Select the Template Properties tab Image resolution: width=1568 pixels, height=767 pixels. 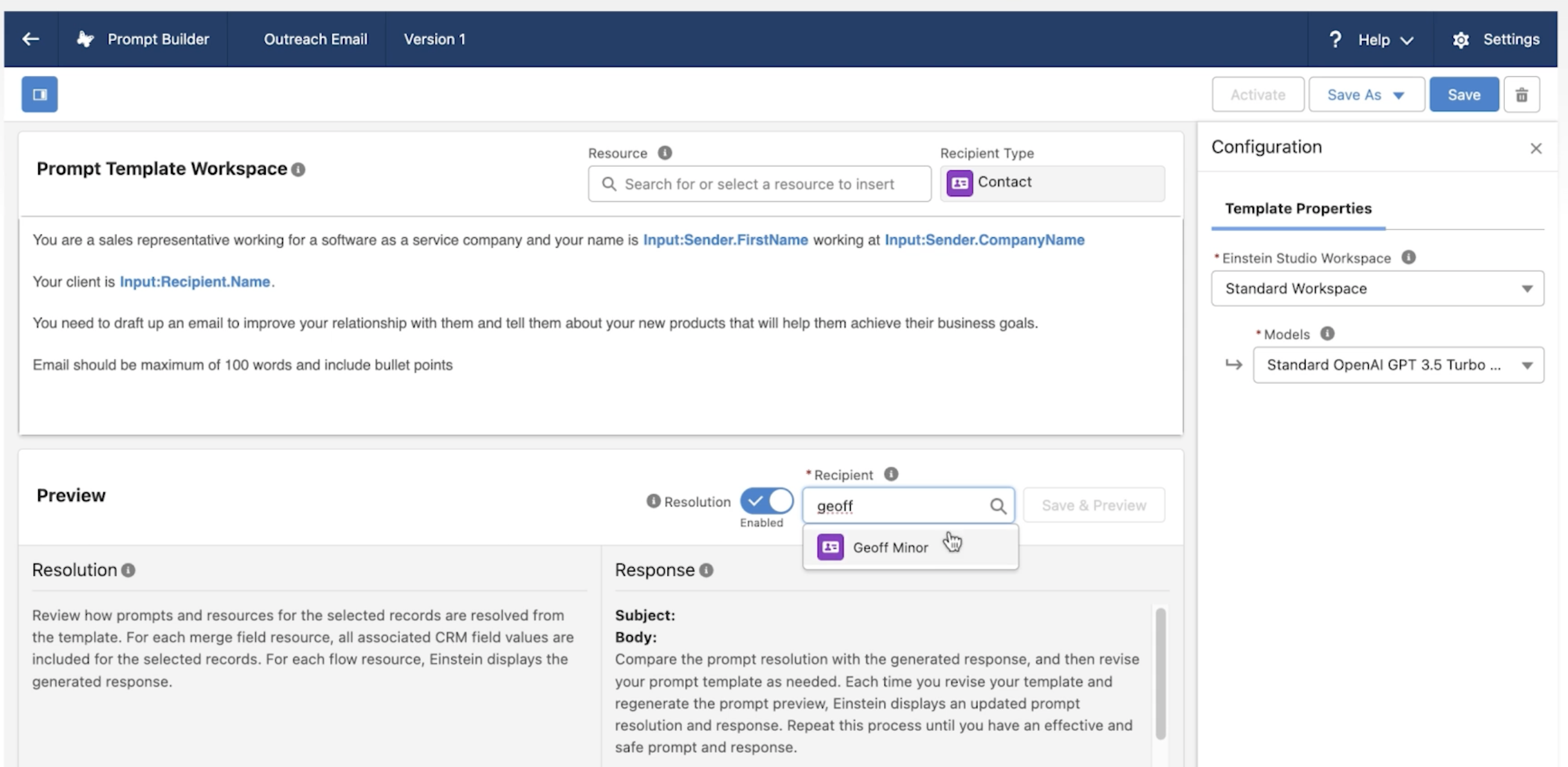(x=1298, y=209)
